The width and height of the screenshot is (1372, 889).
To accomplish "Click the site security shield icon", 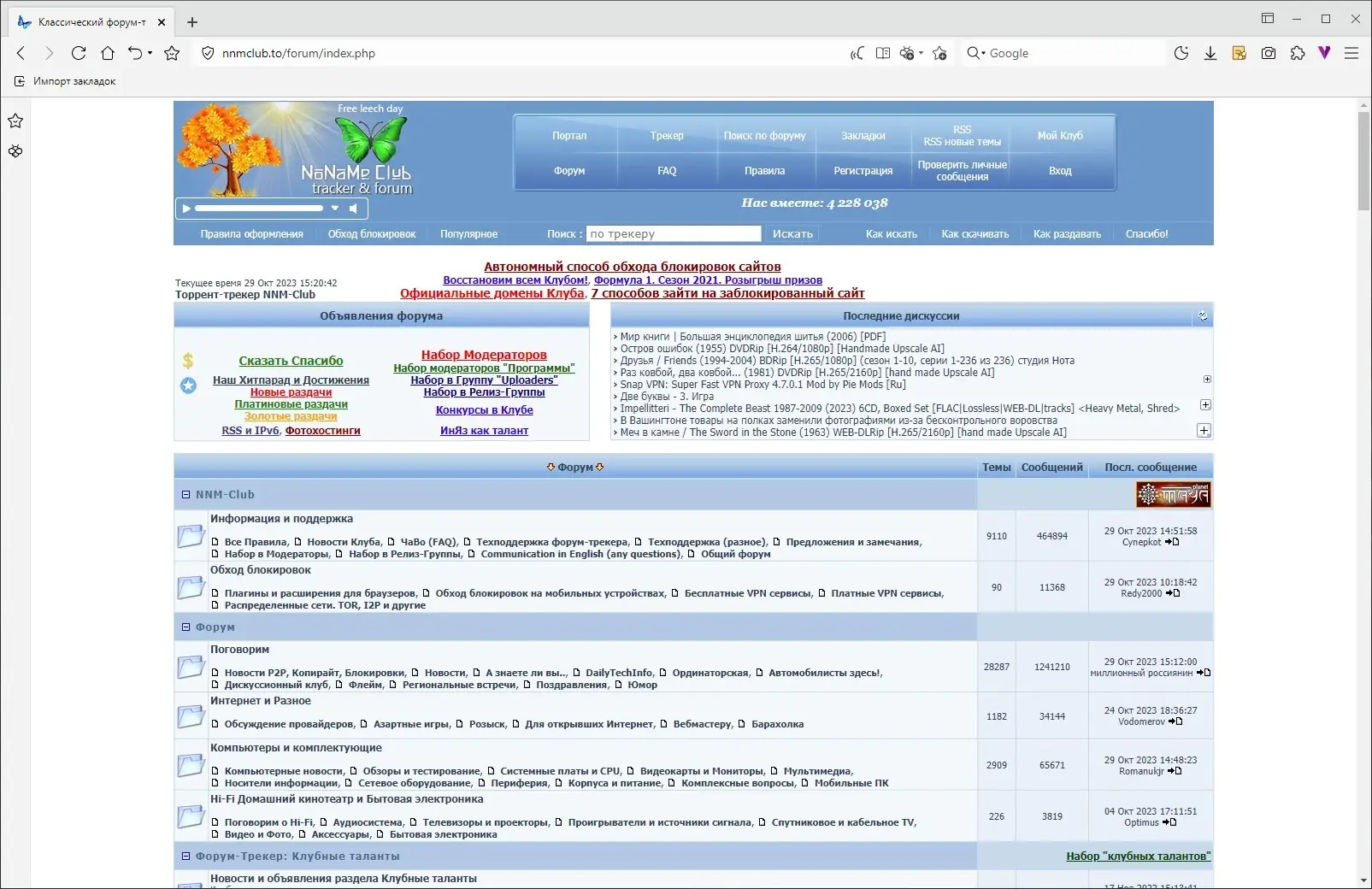I will coord(207,53).
